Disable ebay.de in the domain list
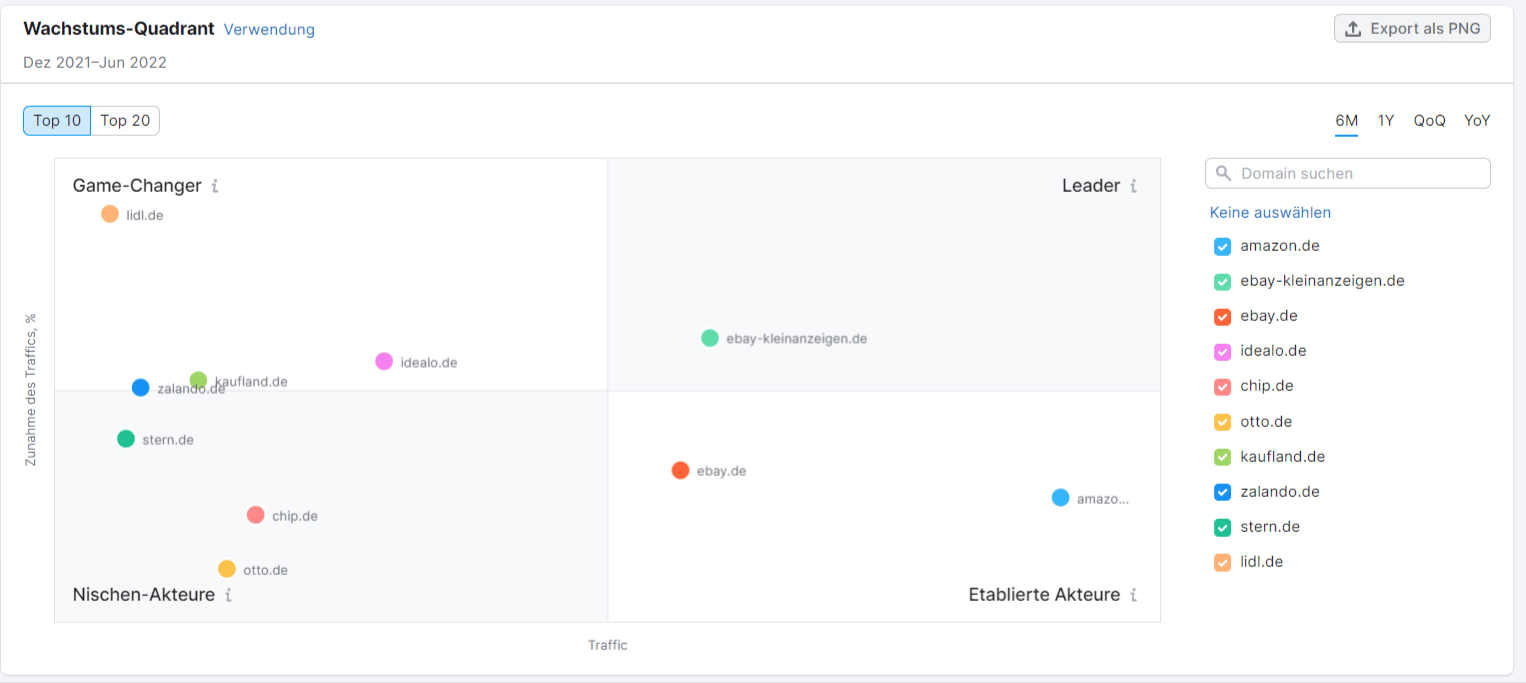This screenshot has width=1526, height=683. [1222, 316]
